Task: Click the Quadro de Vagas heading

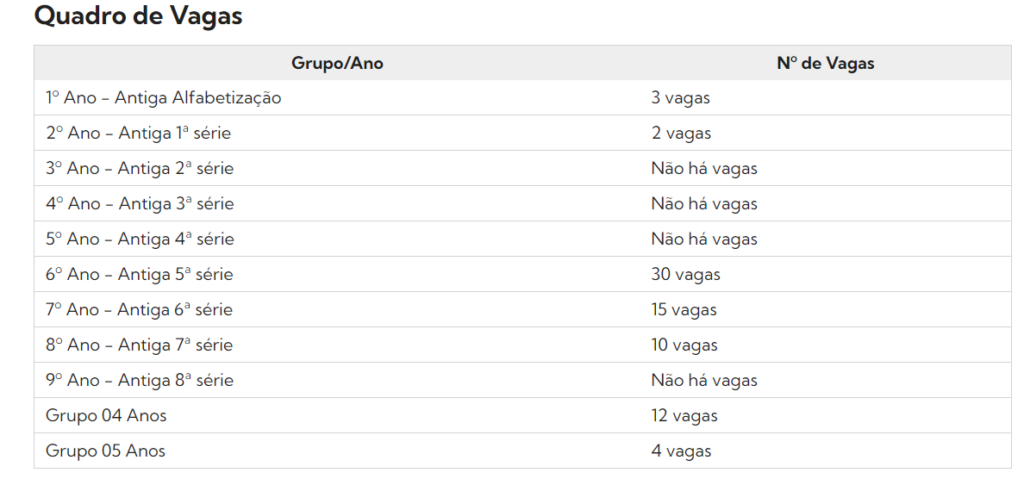Action: point(138,16)
